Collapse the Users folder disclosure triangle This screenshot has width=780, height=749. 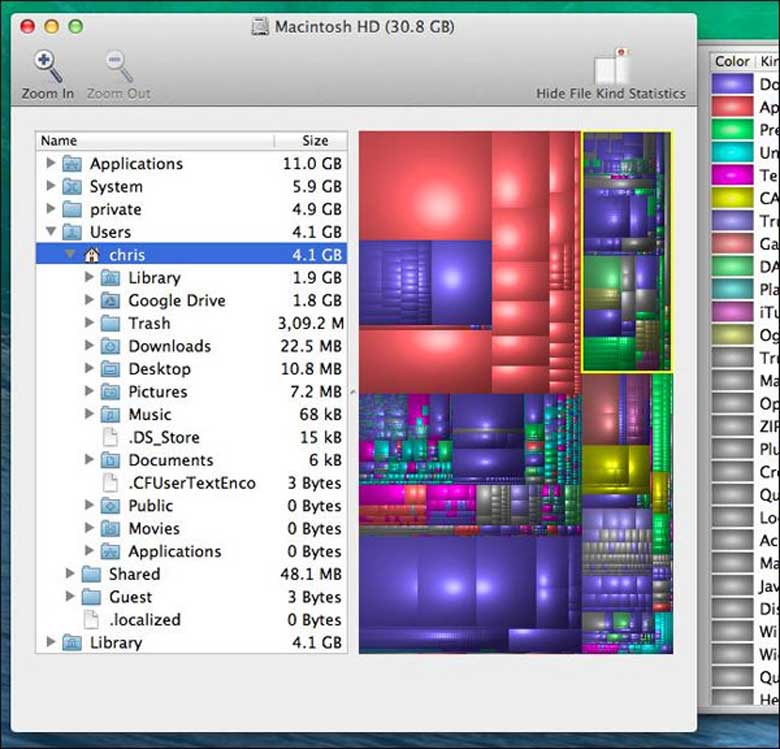(x=51, y=232)
